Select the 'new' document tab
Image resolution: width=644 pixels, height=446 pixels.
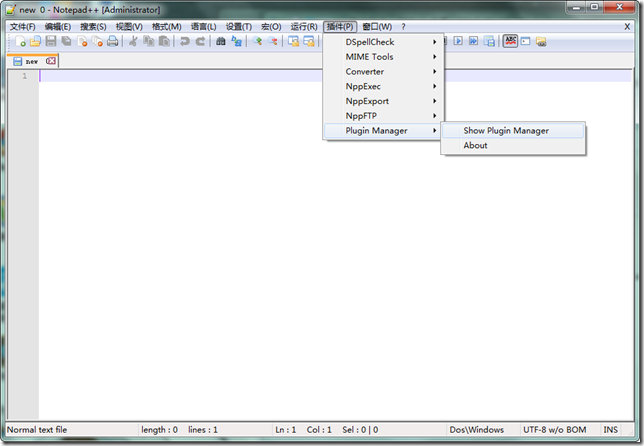click(x=32, y=61)
